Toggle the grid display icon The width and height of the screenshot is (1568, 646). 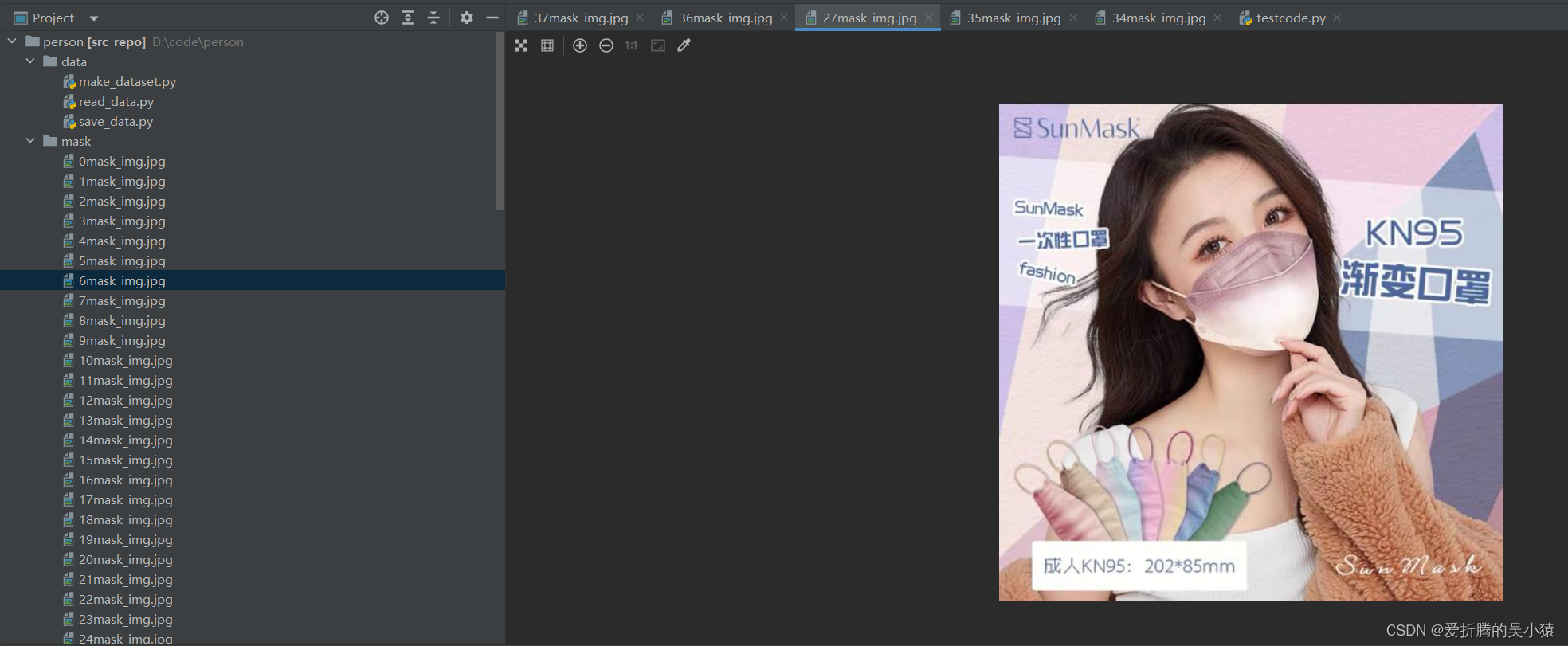point(547,45)
